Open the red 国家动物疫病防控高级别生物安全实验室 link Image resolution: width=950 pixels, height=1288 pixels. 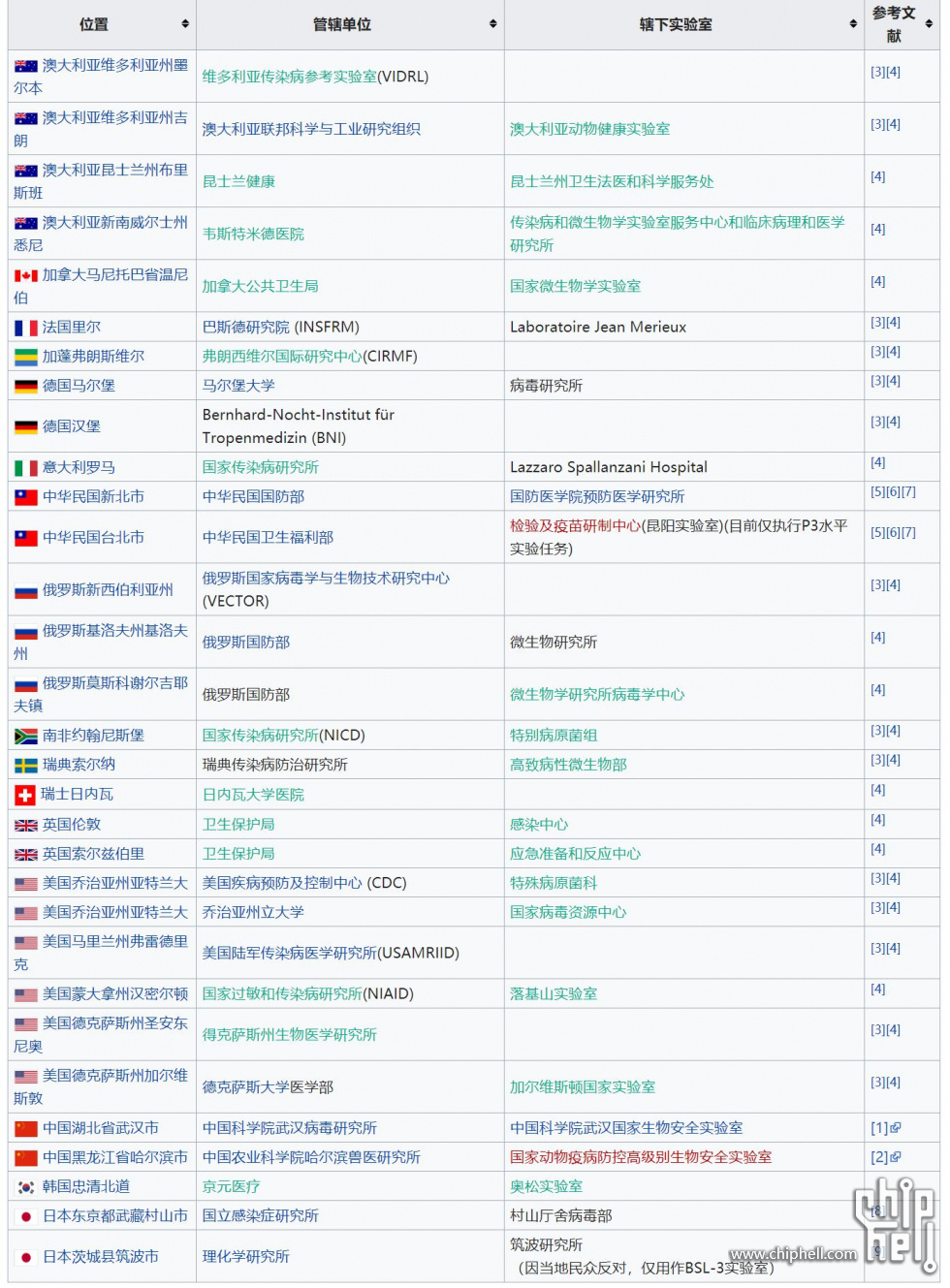click(x=641, y=1157)
